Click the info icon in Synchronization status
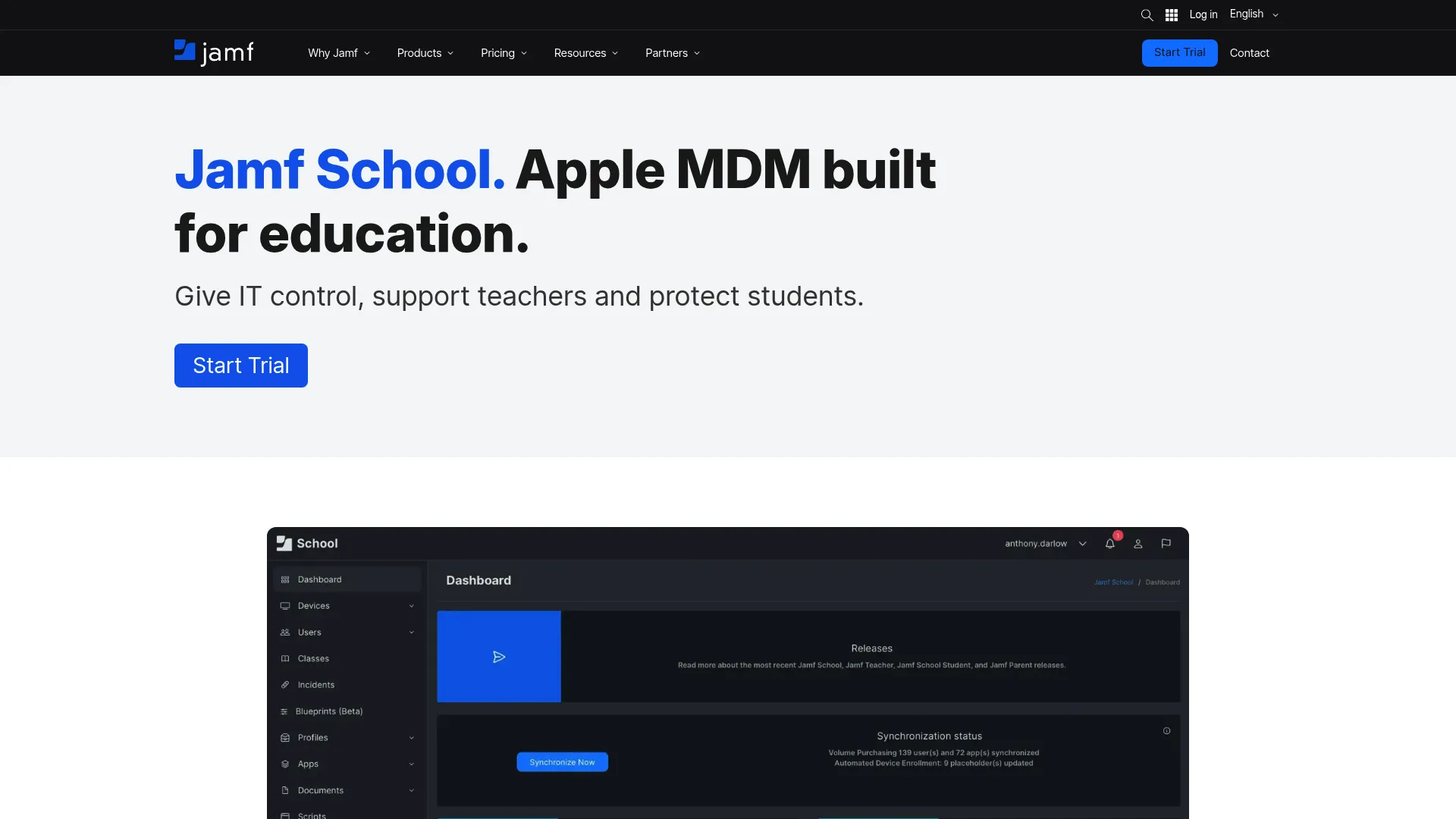 1167,731
